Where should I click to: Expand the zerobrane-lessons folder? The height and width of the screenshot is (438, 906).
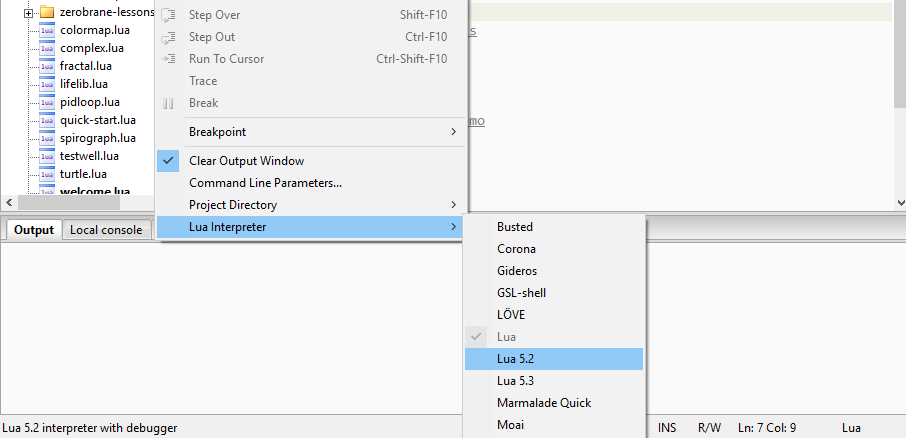pyautogui.click(x=29, y=13)
